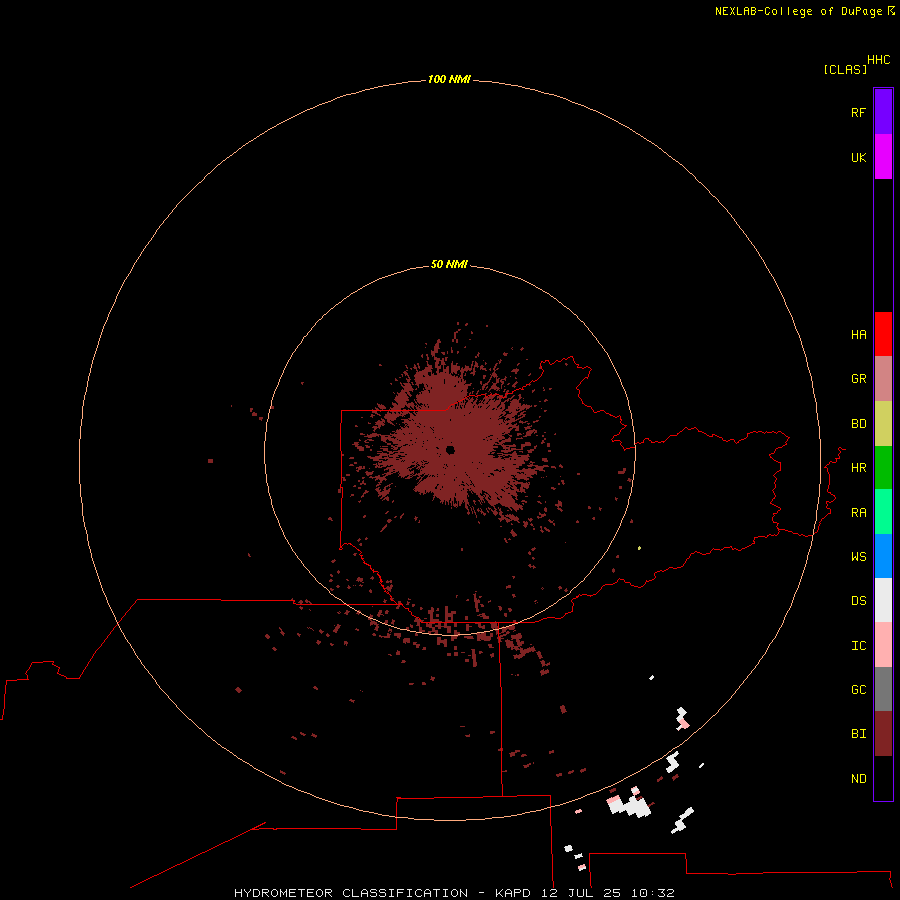Click the UK legend label
Screen dimensions: 900x900
point(858,157)
